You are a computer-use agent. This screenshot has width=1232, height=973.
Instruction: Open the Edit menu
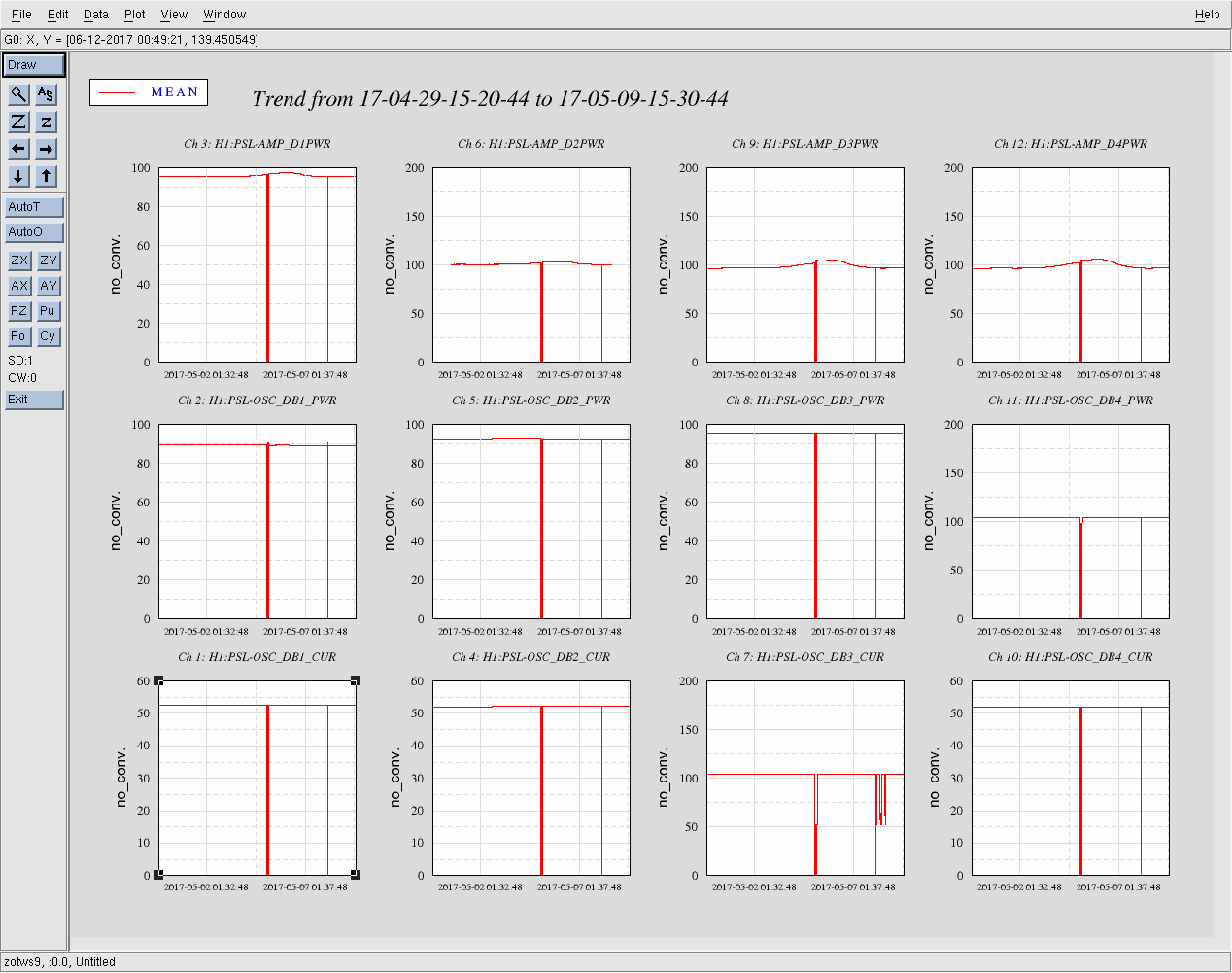pyautogui.click(x=58, y=15)
